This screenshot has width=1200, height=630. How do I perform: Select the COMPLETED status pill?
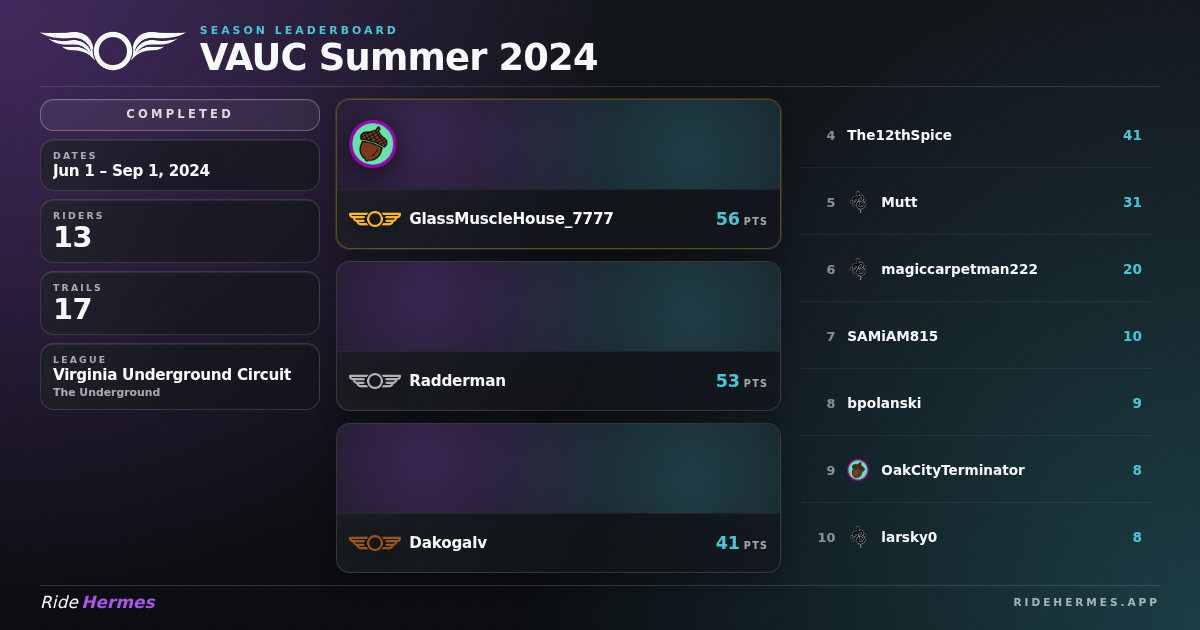180,115
